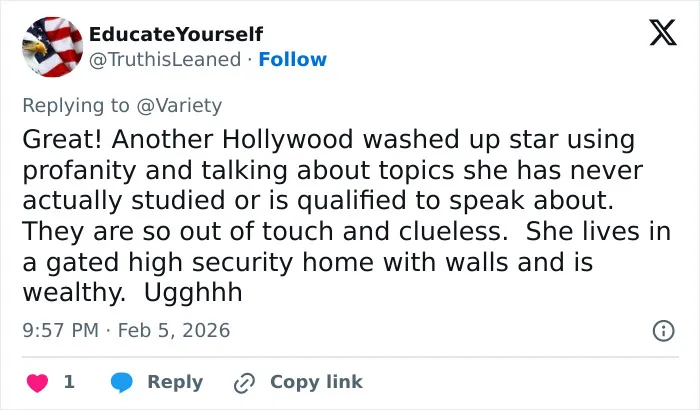Click the chain link icon
Viewport: 700px width, 410px height.
tap(244, 383)
